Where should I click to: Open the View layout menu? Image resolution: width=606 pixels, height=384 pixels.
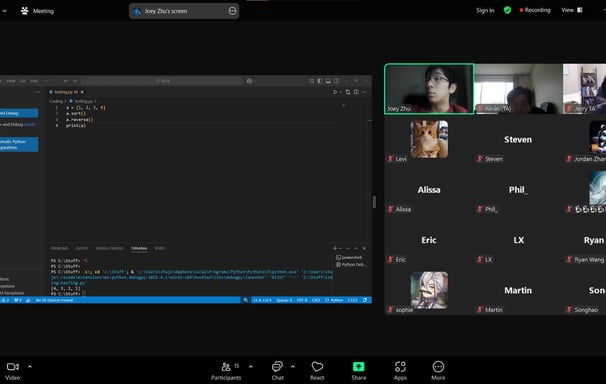pos(572,10)
